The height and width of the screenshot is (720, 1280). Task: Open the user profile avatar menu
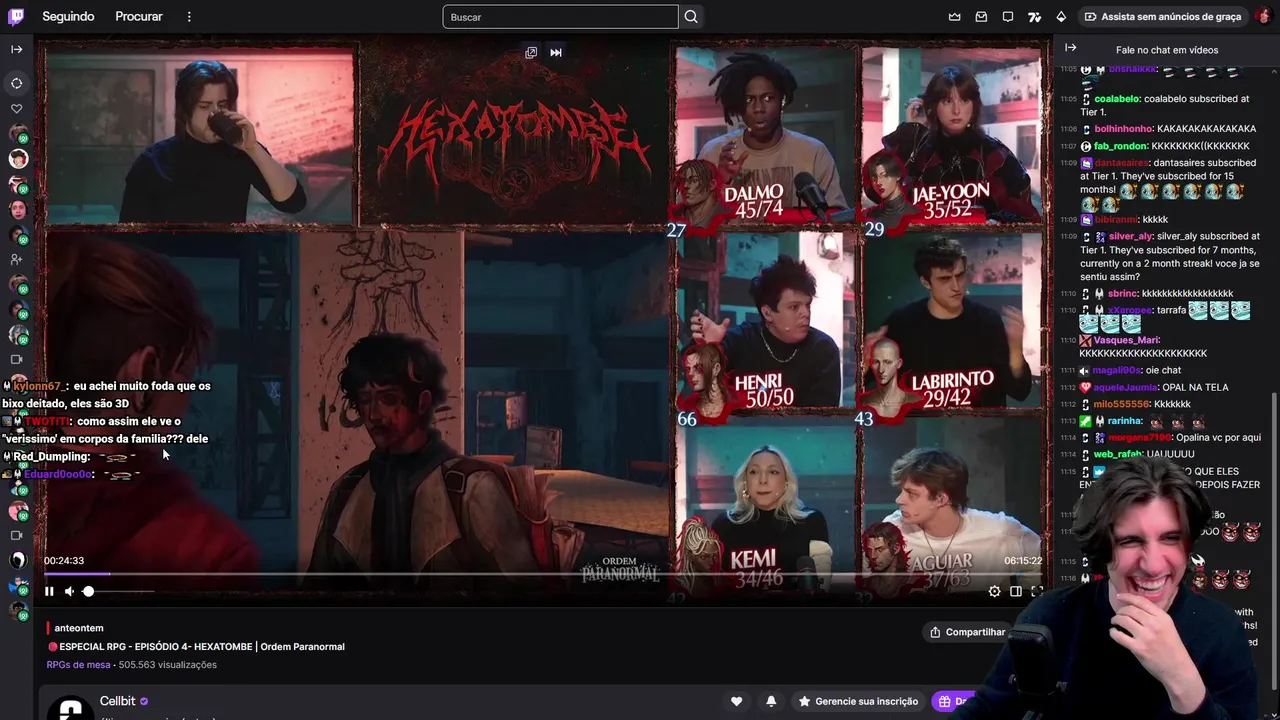[x=1264, y=17]
